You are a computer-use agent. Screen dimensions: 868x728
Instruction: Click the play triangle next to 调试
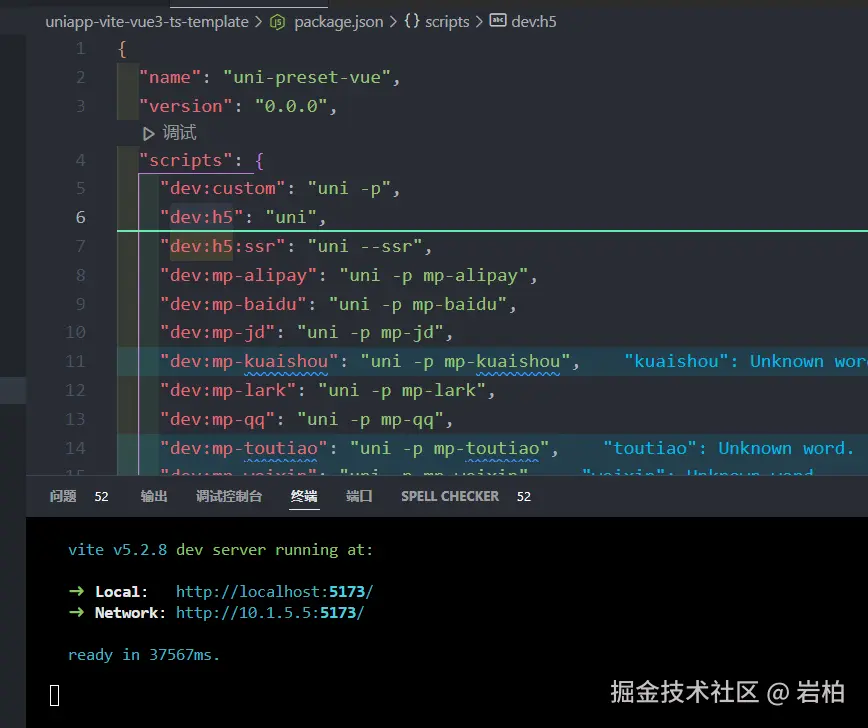point(148,132)
